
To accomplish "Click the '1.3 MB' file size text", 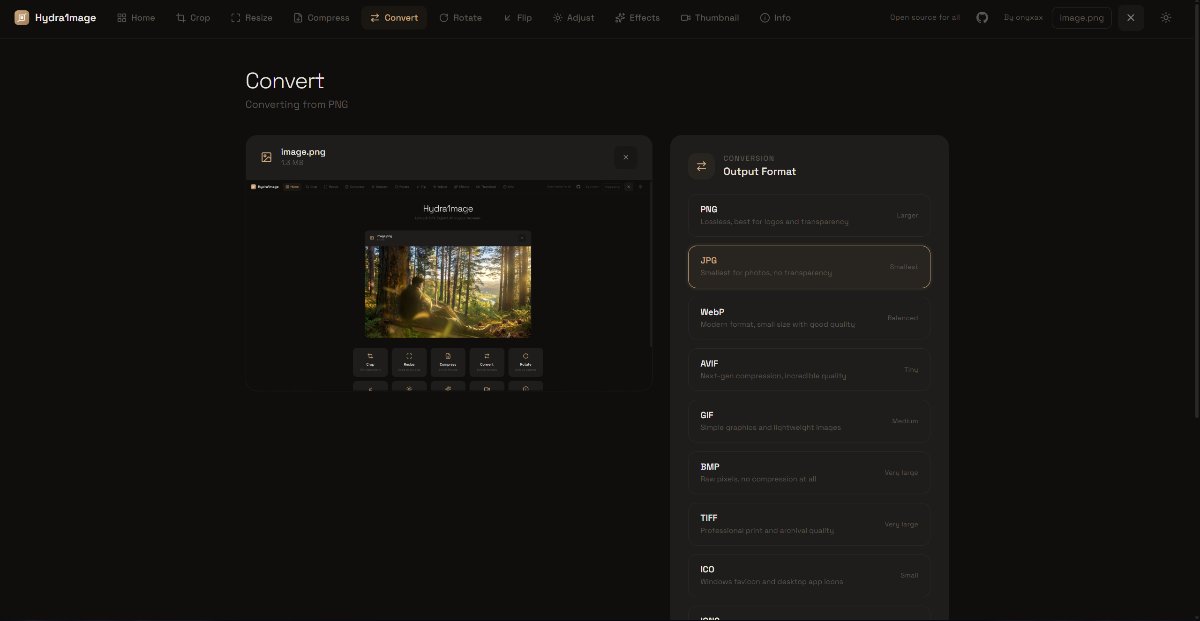I will point(291,162).
